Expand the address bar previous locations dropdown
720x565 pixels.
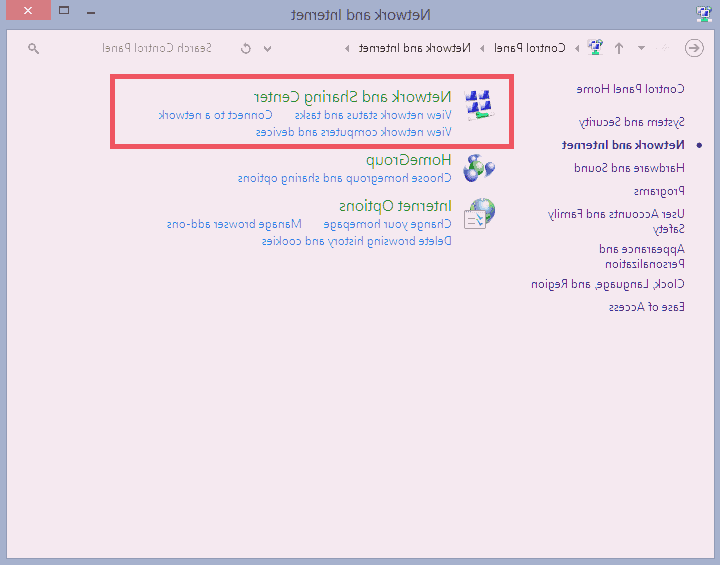click(267, 48)
